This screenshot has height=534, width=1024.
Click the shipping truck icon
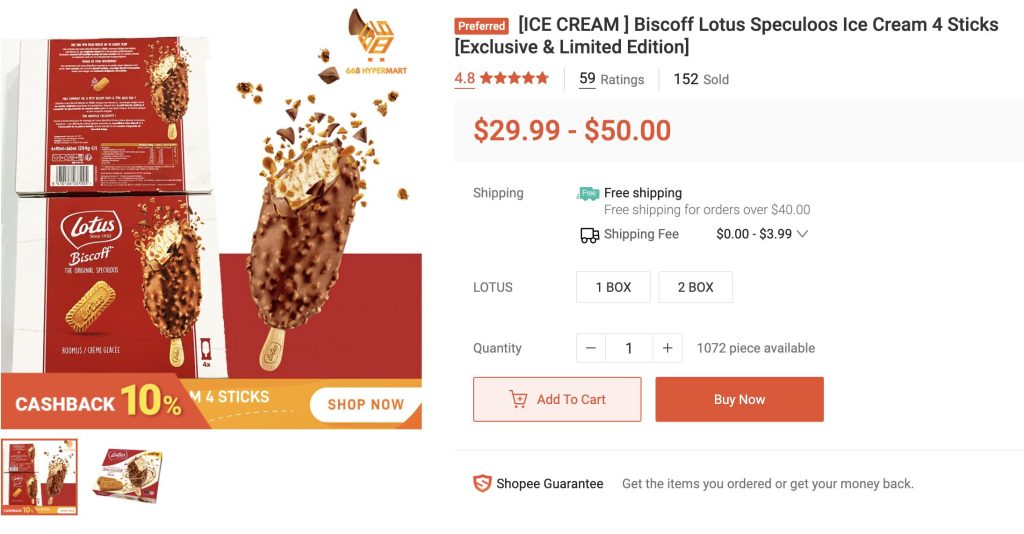pos(589,235)
